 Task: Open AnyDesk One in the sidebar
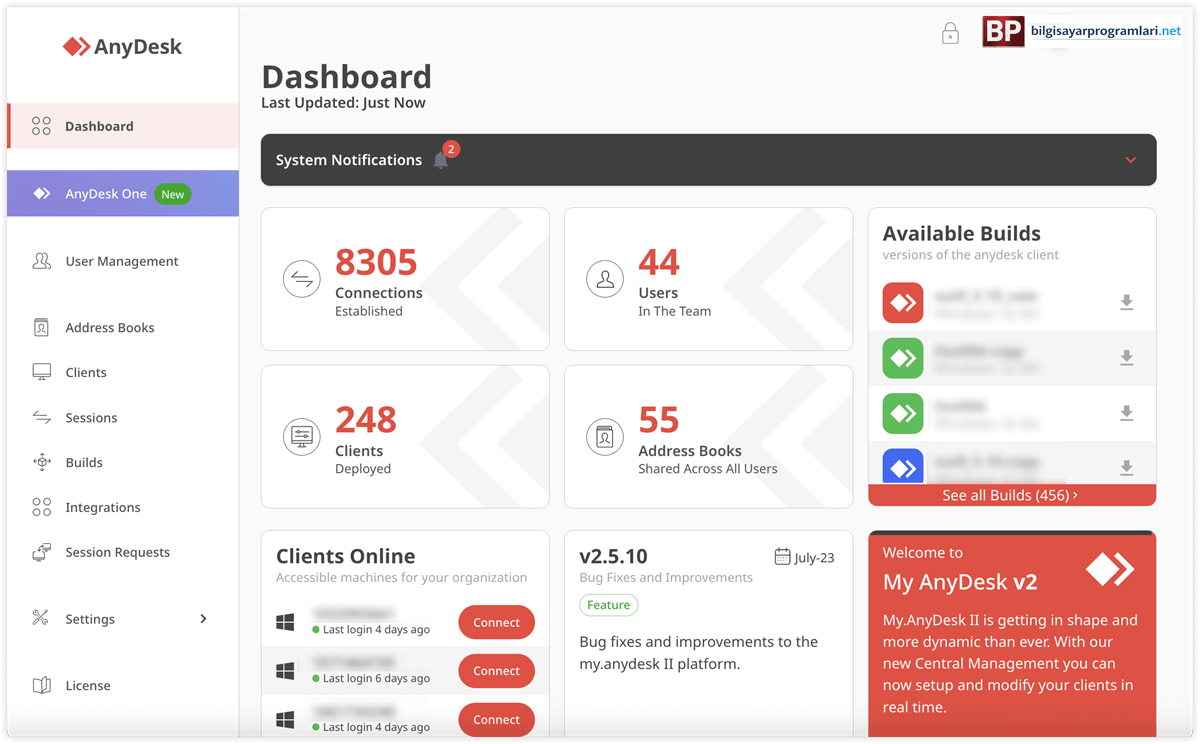point(123,194)
